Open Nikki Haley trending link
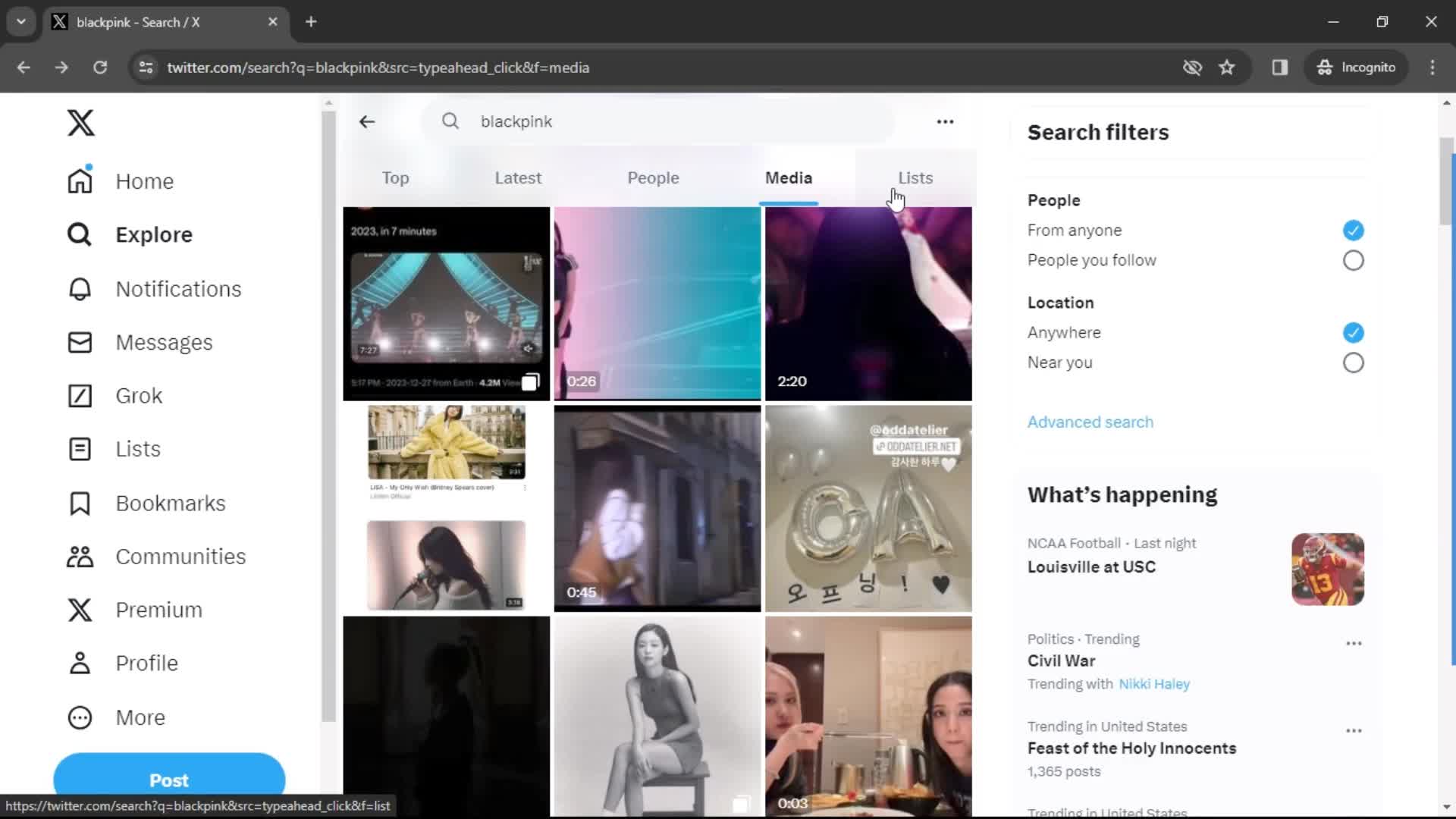1456x819 pixels. point(1154,684)
